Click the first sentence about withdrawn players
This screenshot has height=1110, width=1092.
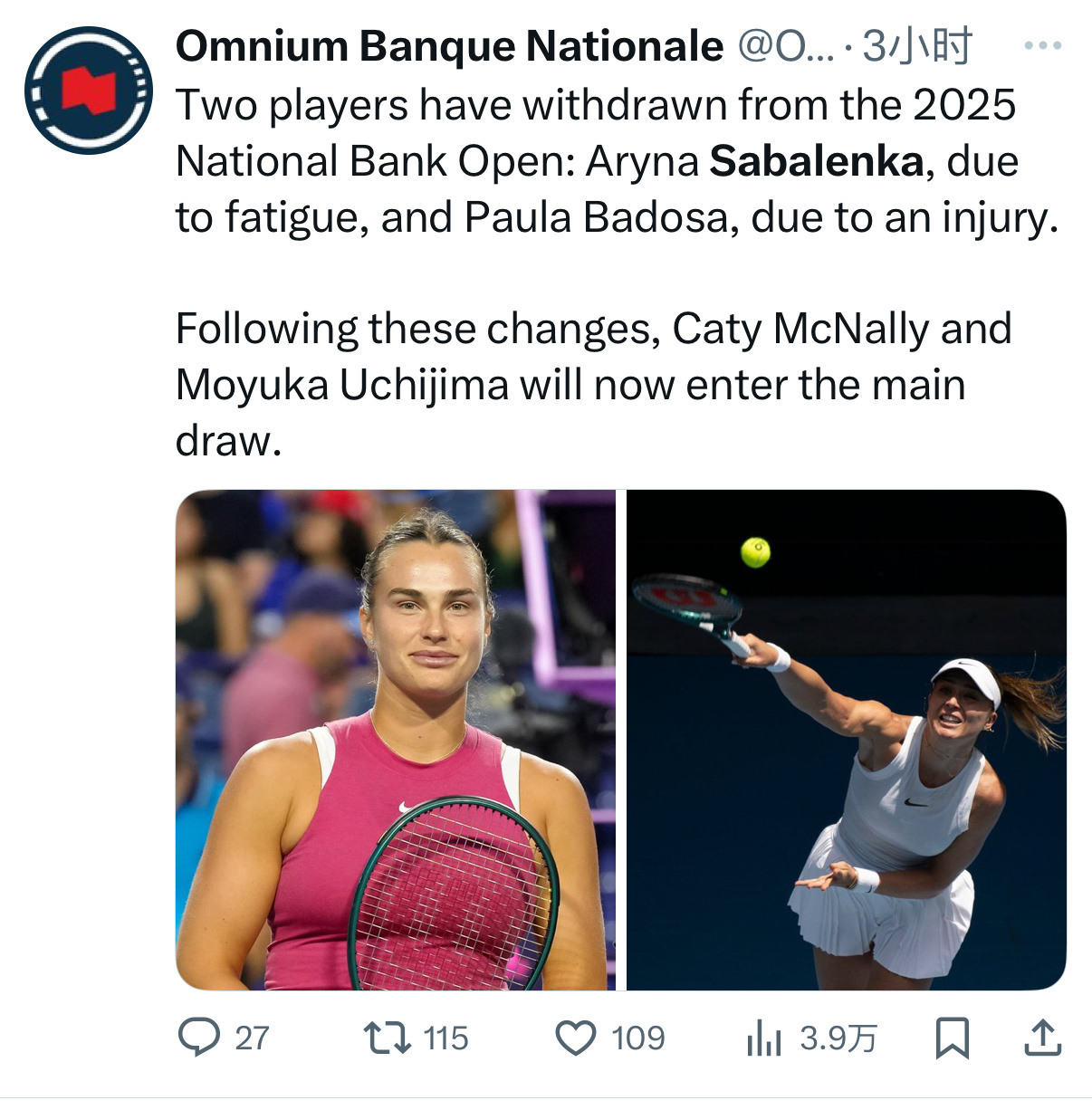pyautogui.click(x=617, y=162)
